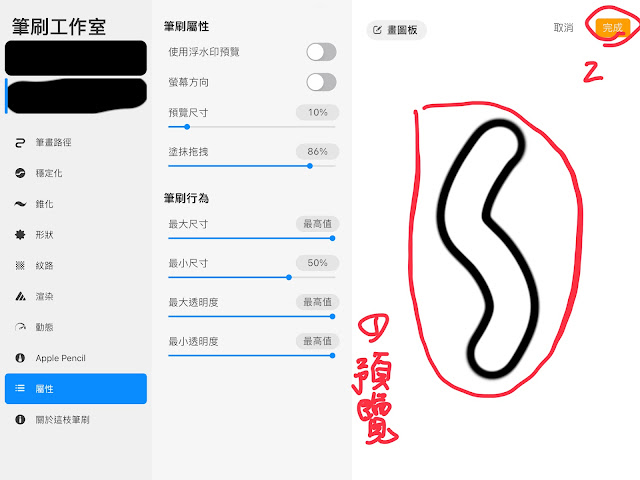
Task: Open the 紋路 grain icon
Action: 20,266
